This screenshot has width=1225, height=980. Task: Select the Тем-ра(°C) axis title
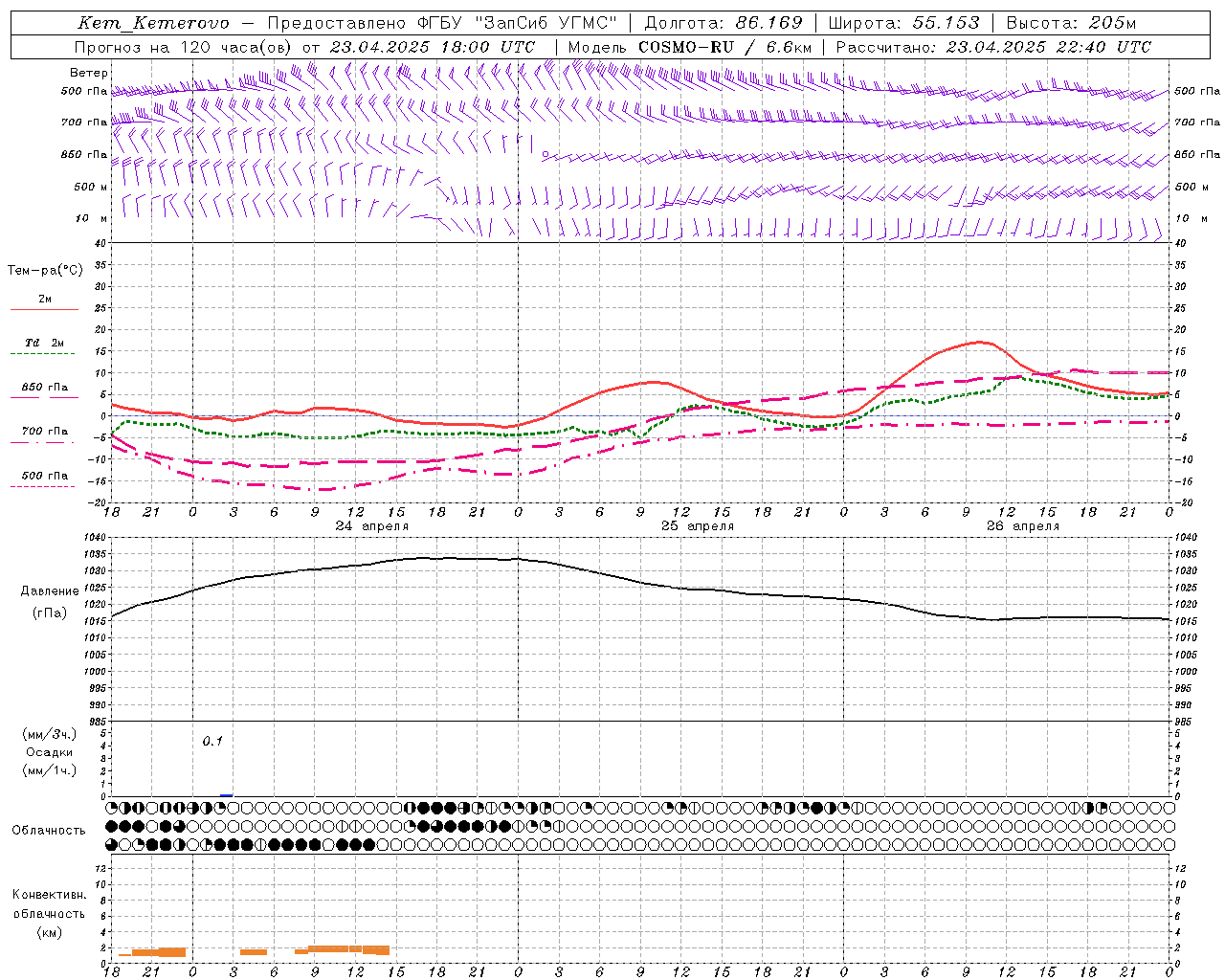45,271
